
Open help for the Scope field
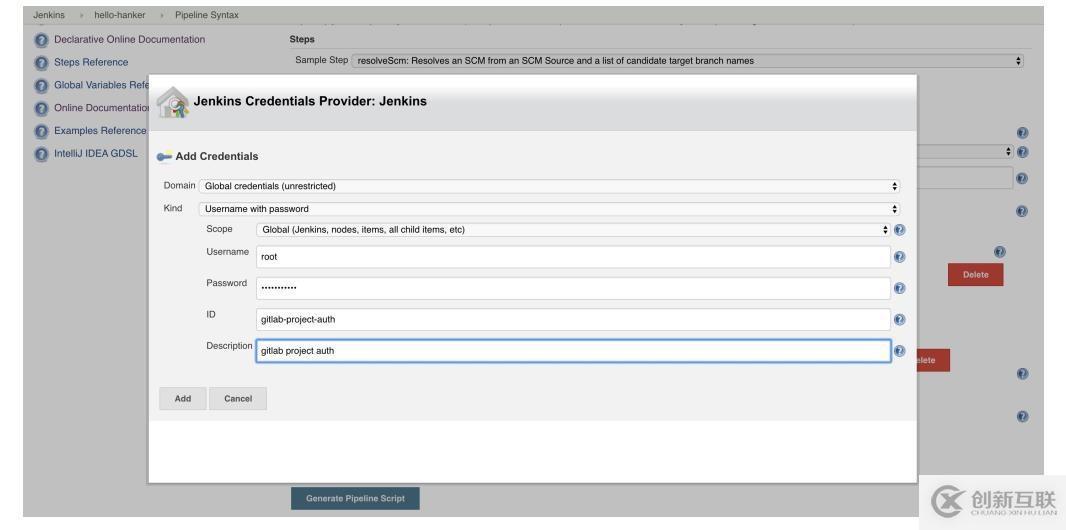[899, 230]
